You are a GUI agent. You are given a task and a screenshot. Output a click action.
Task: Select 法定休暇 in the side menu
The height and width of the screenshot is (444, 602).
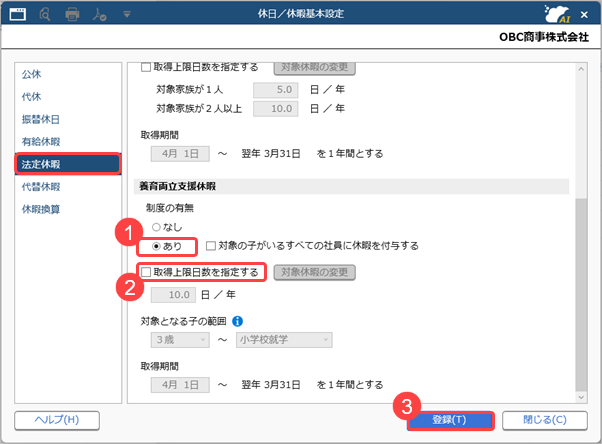(68, 164)
